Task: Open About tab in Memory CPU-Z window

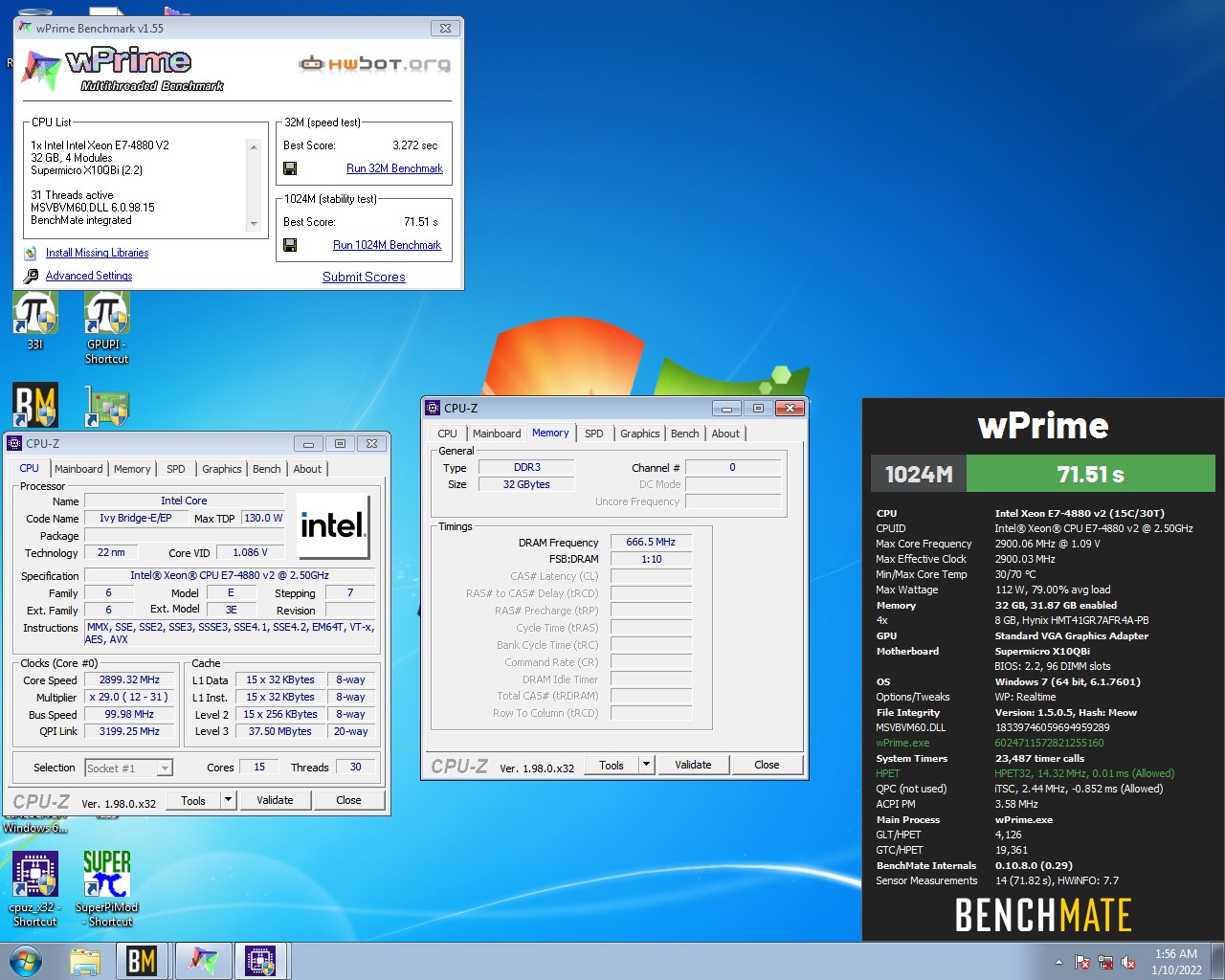Action: point(725,434)
